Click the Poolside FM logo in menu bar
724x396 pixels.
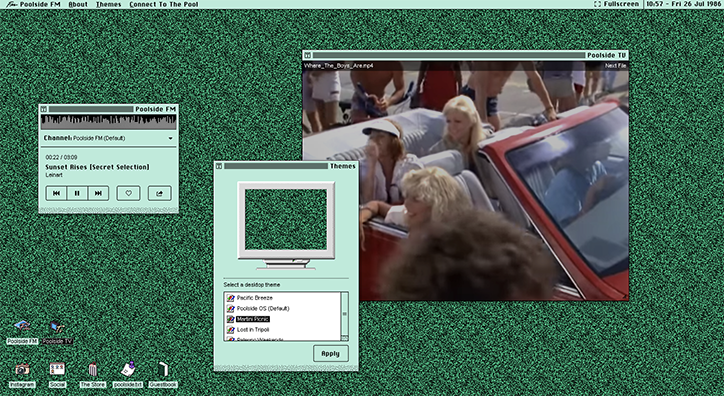(33, 4)
